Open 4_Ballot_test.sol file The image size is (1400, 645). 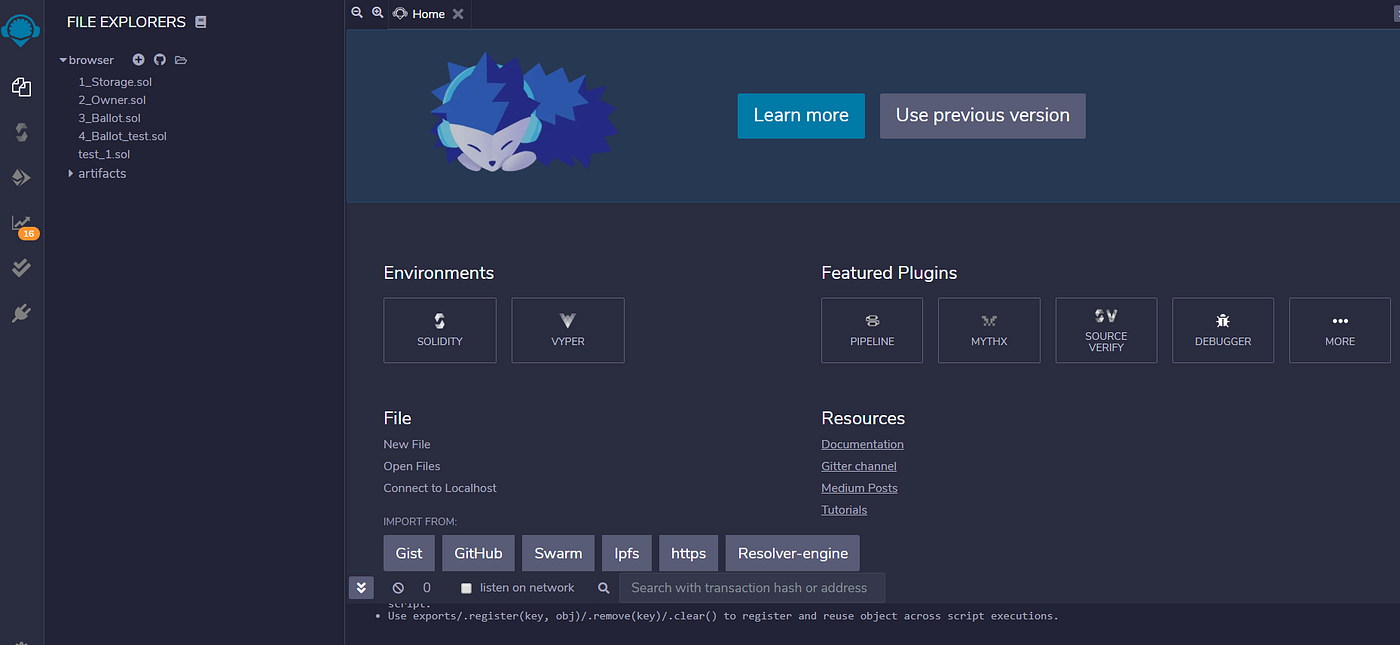click(x=122, y=136)
